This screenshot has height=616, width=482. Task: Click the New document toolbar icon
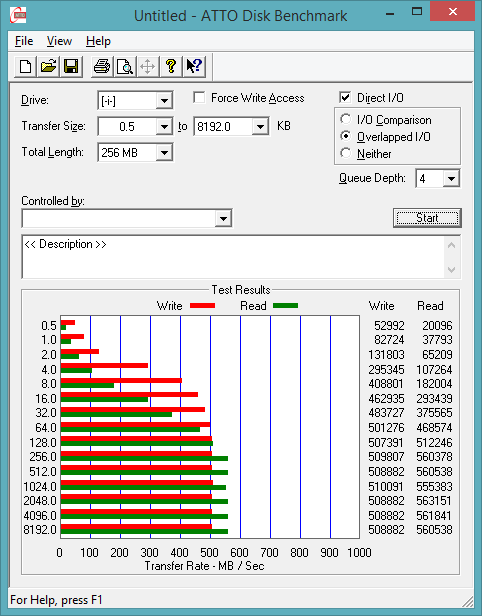[26, 66]
